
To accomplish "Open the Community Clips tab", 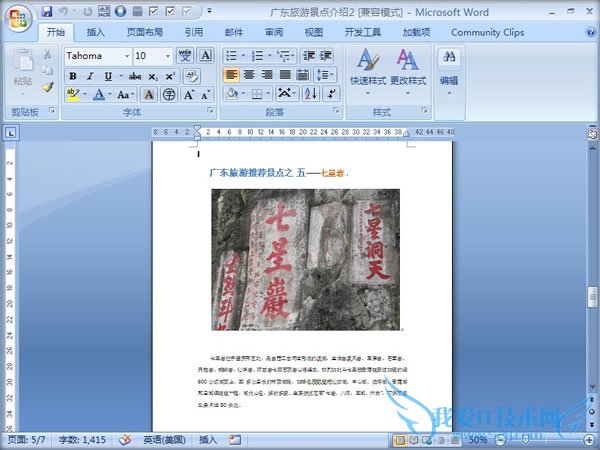I will [488, 33].
